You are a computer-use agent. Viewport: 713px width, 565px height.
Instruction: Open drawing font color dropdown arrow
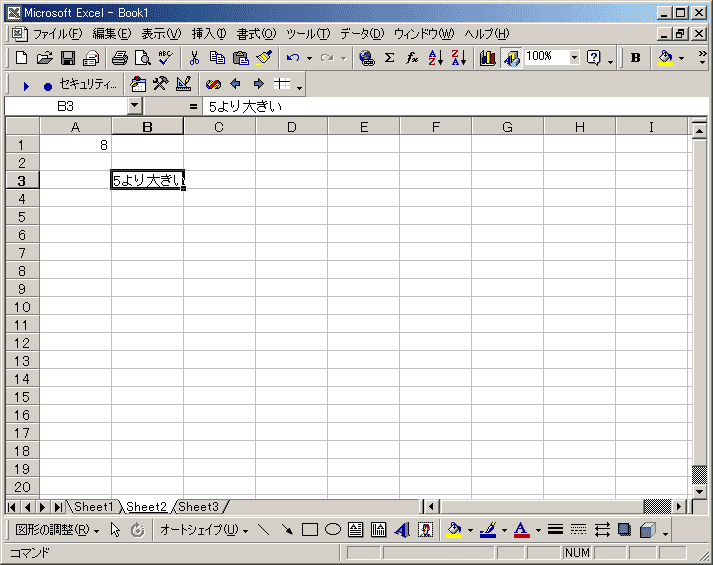[538, 530]
